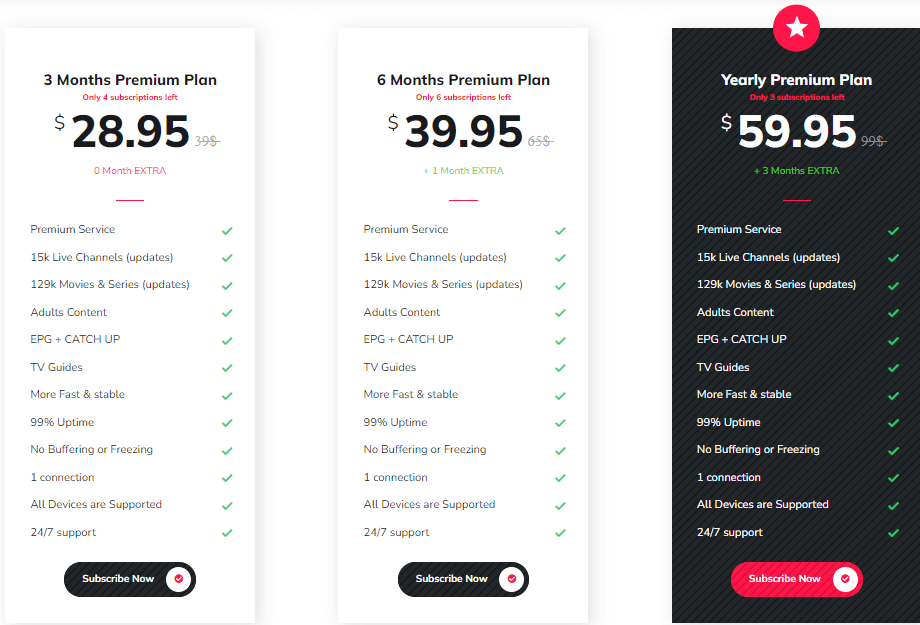Click check icon inside 3 Months Subscribe button
The height and width of the screenshot is (625, 920).
(x=179, y=579)
